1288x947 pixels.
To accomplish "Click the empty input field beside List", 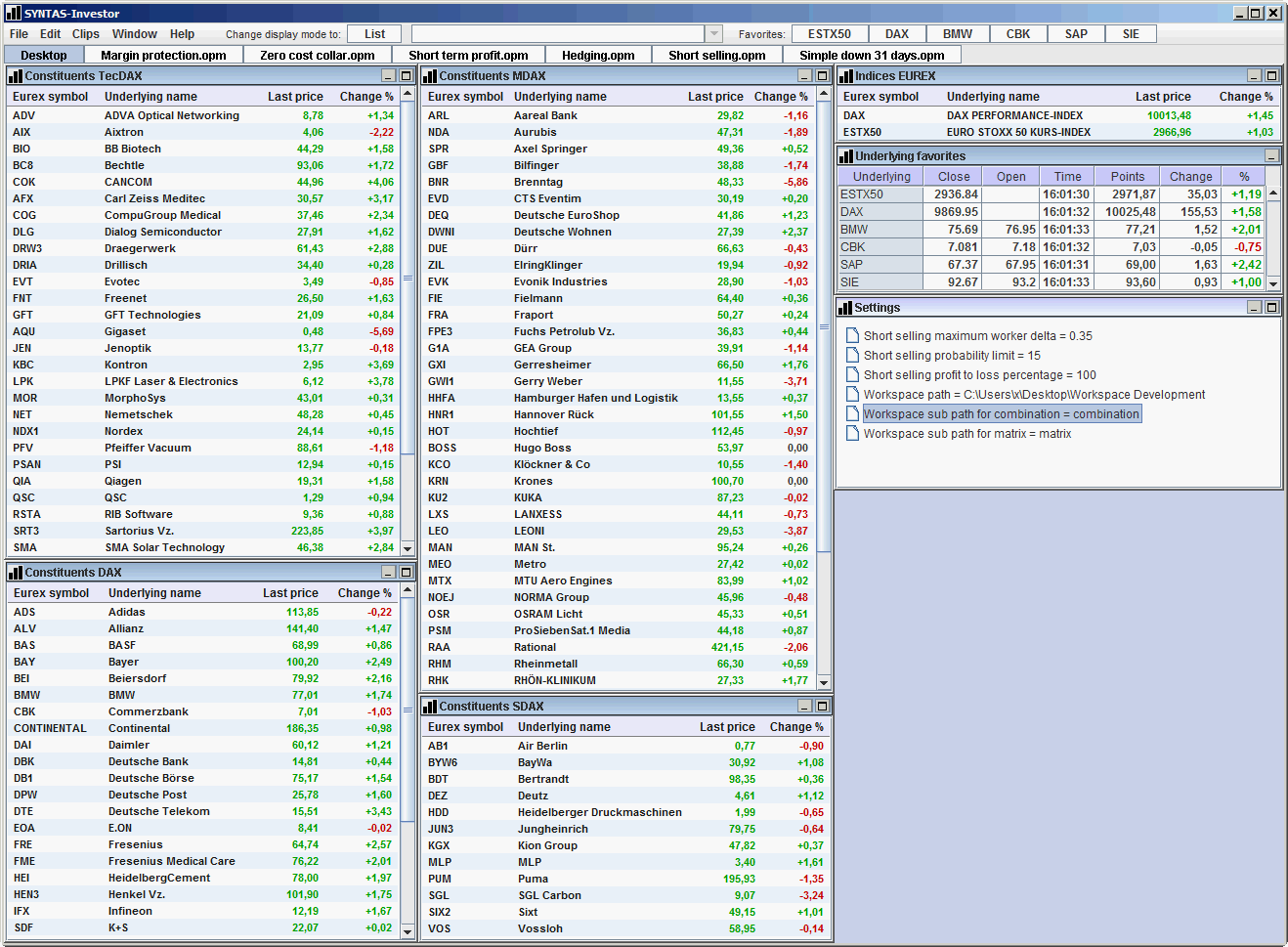I will click(x=559, y=34).
